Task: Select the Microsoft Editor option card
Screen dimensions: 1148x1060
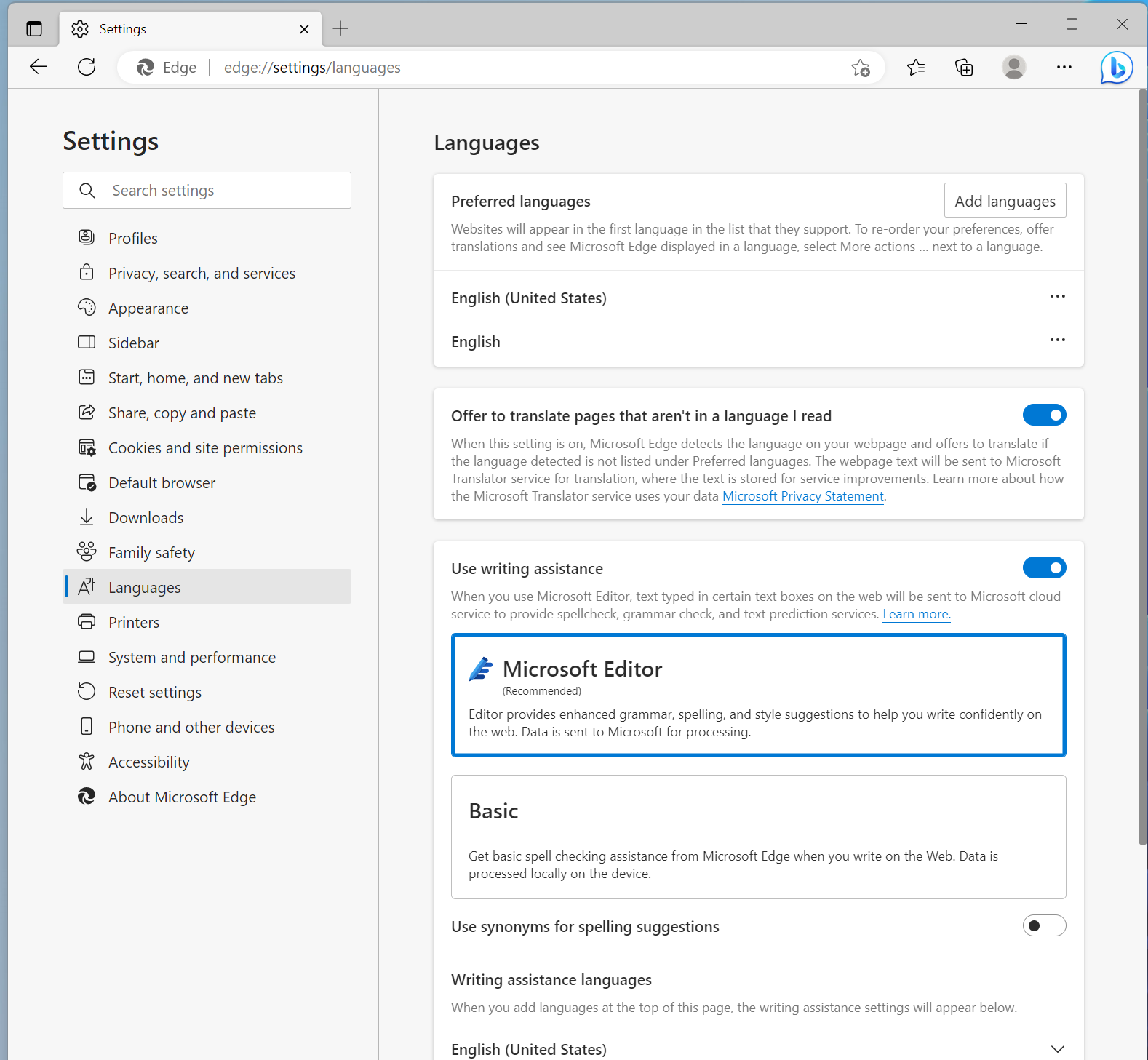Action: 759,696
